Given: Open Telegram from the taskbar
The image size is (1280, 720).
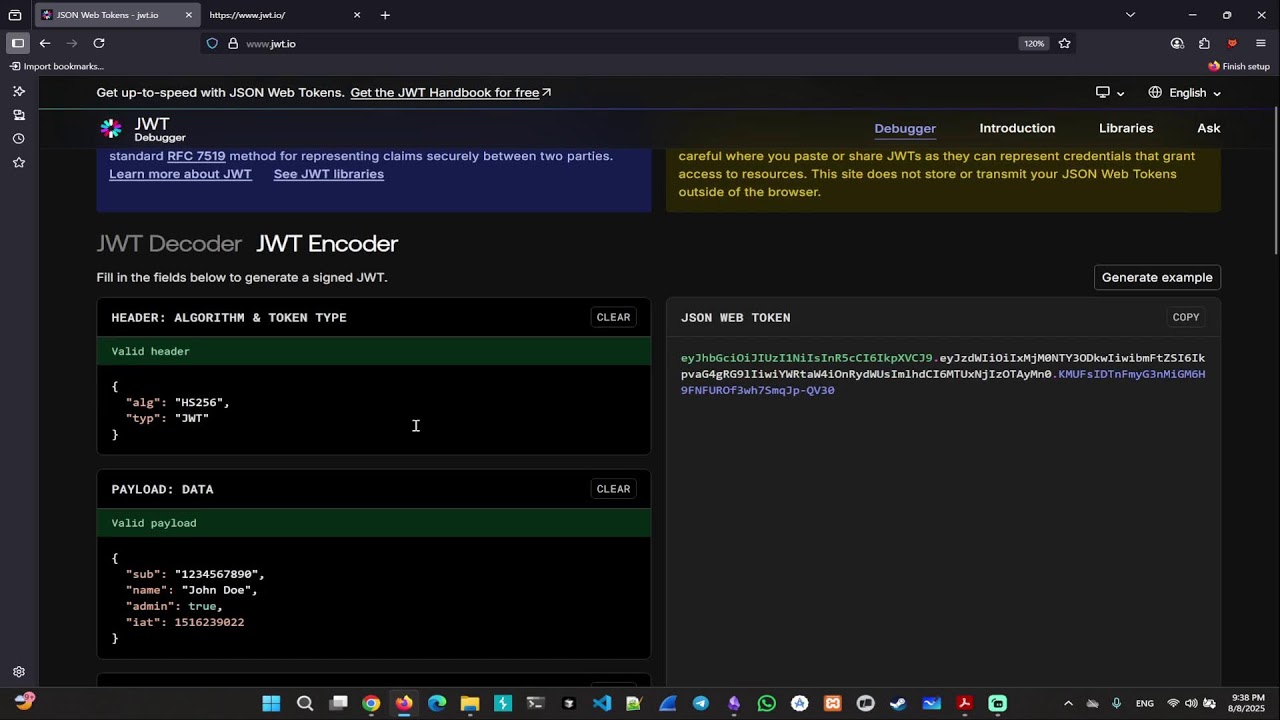Looking at the screenshot, I should pos(701,703).
